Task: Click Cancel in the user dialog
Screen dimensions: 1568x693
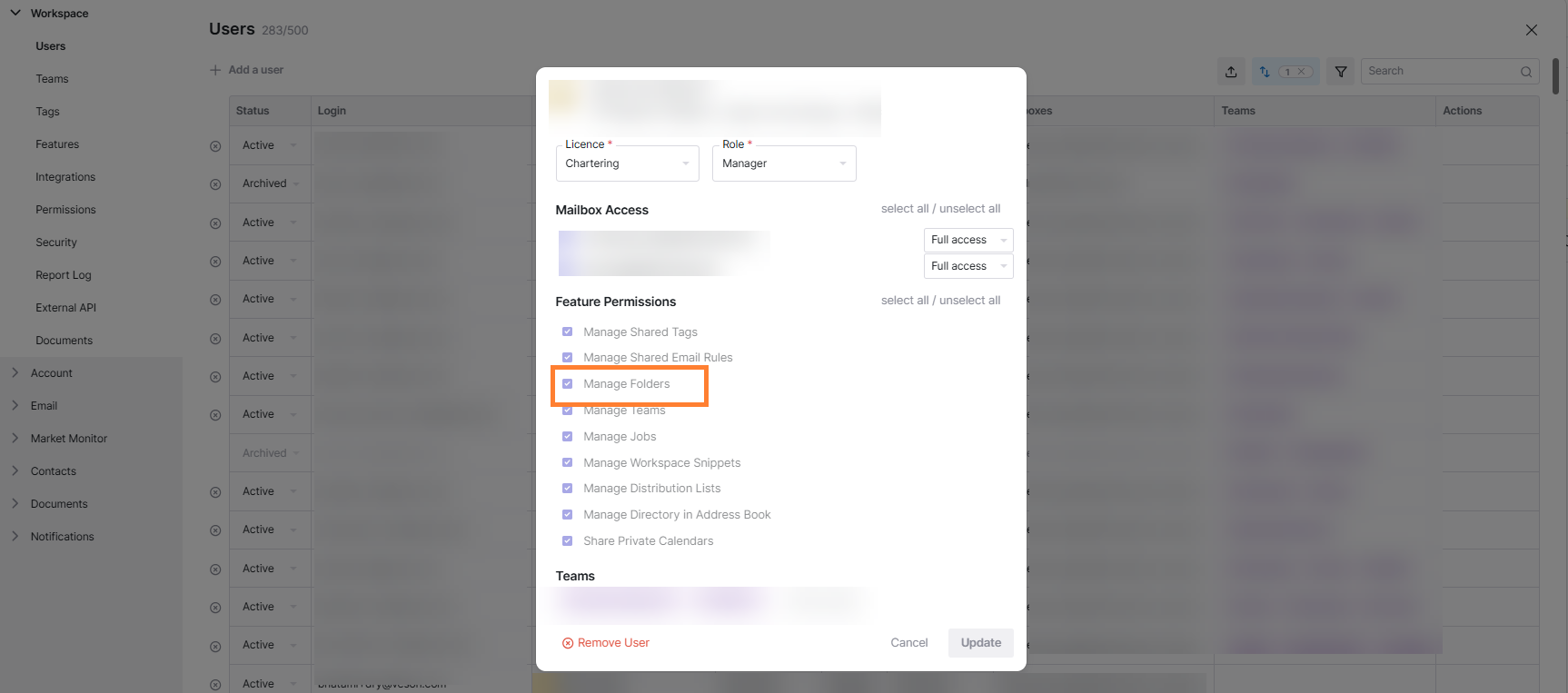Action: (908, 643)
